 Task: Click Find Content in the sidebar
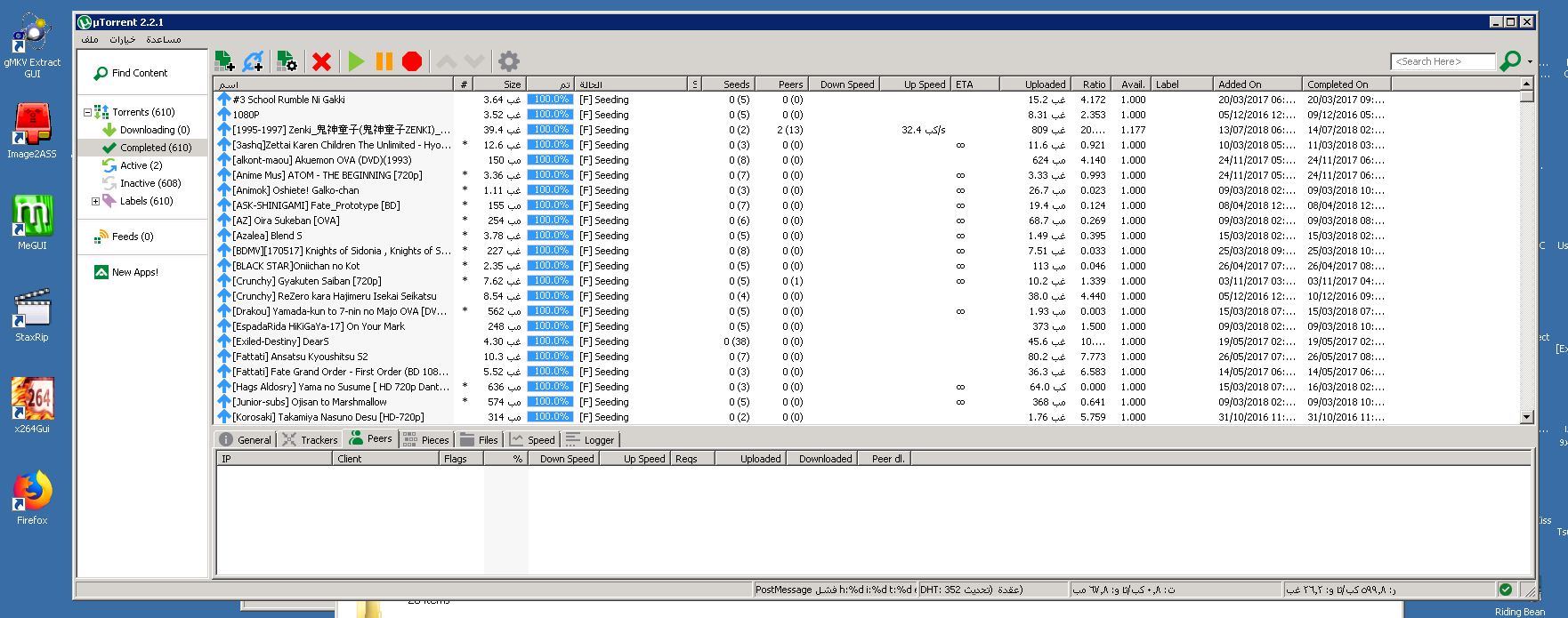(139, 74)
